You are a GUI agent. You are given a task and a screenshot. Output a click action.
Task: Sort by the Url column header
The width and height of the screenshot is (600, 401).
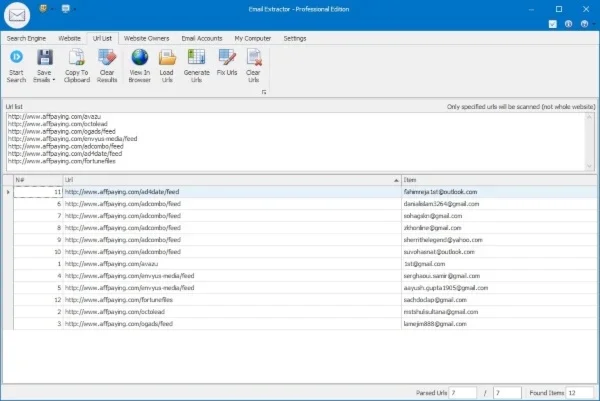[232, 180]
